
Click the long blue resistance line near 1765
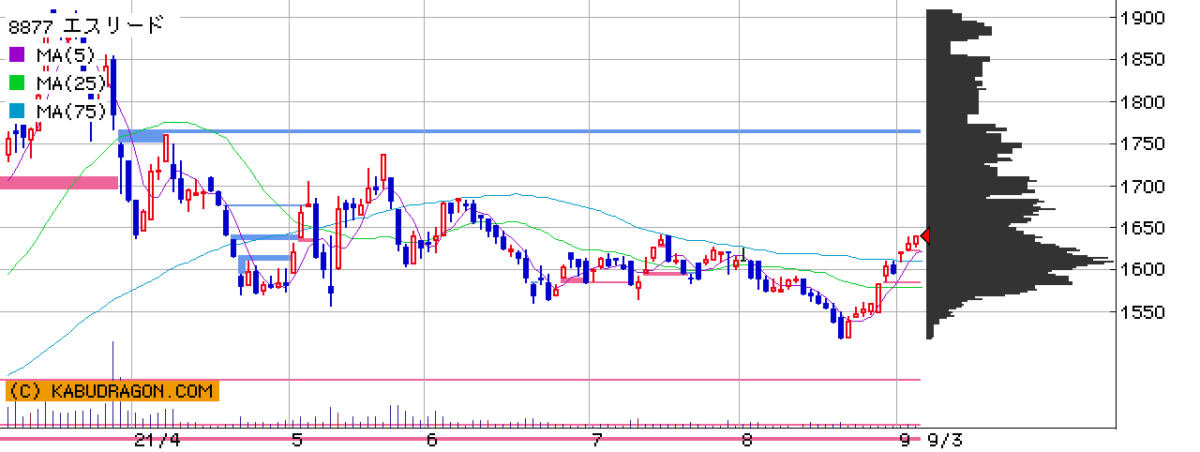[x=519, y=131]
